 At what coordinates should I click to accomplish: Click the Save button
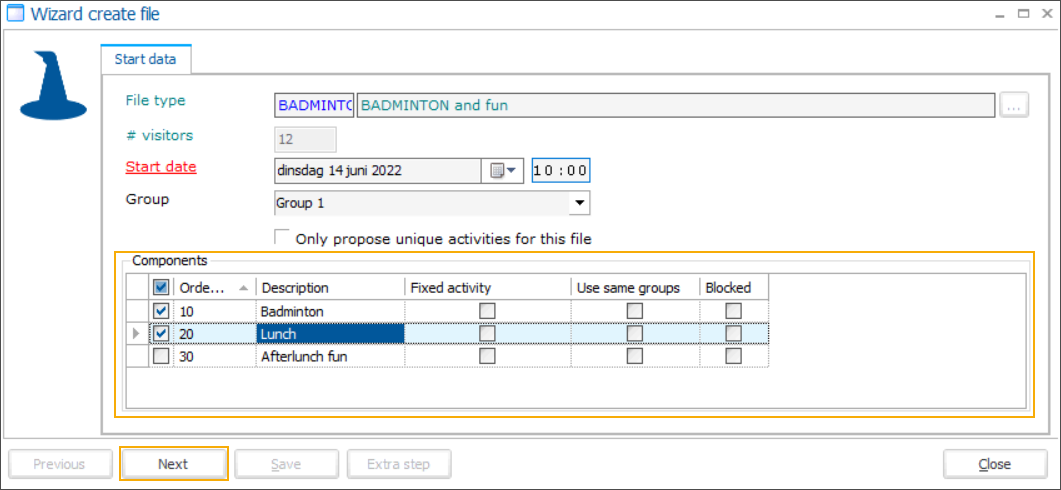[286, 464]
